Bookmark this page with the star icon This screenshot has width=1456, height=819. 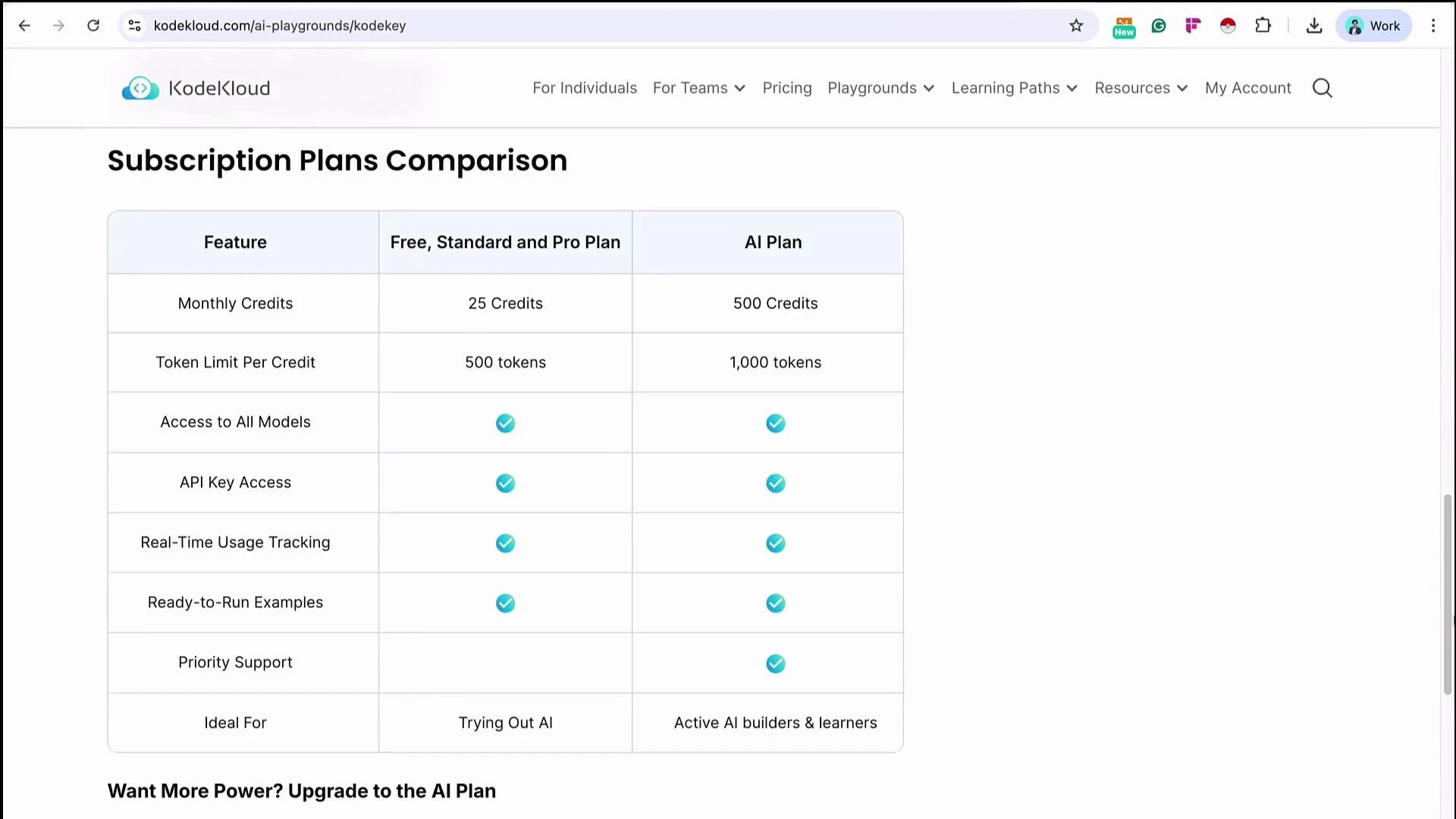click(x=1076, y=26)
